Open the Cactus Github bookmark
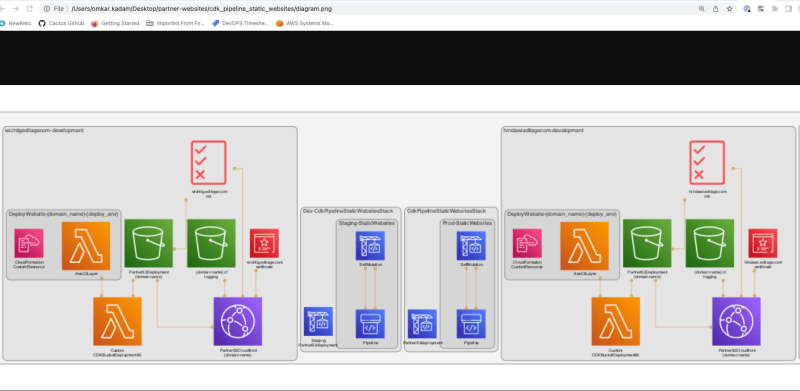800x391 pixels. [61, 23]
